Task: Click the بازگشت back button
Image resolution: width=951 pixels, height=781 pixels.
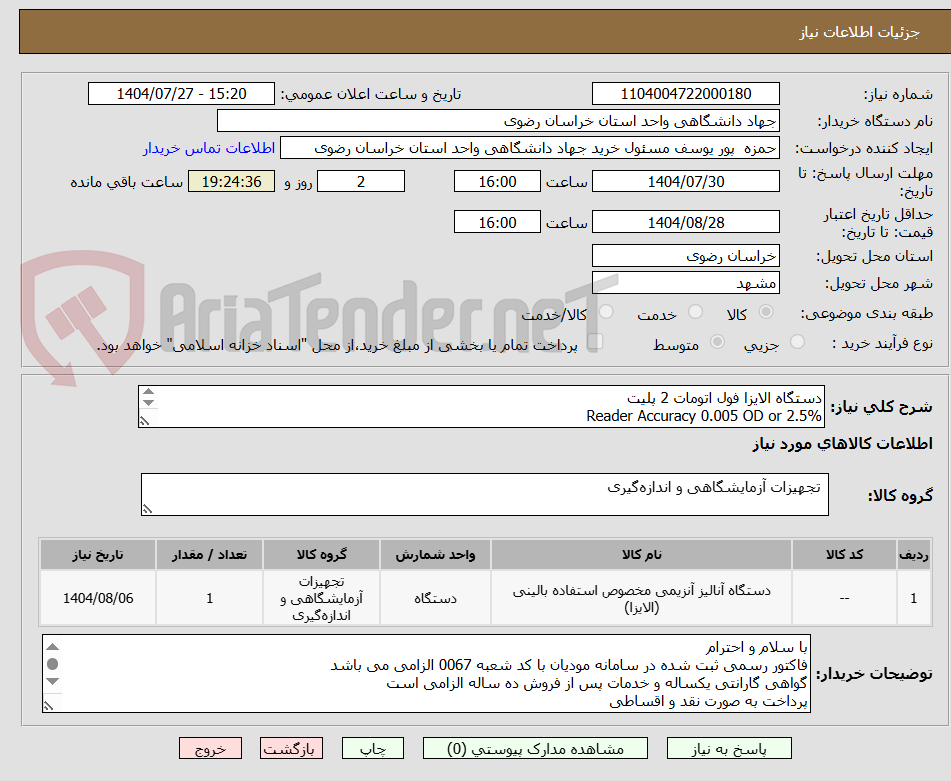Action: click(291, 748)
